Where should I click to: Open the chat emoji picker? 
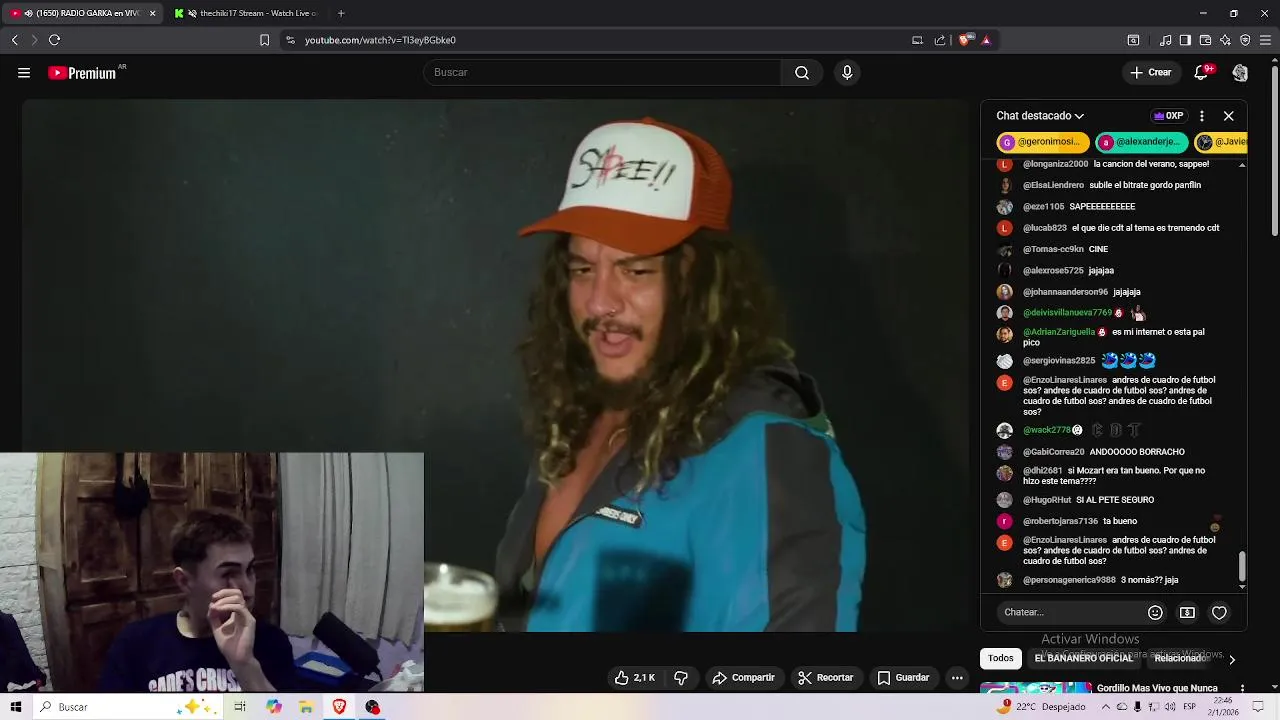click(x=1155, y=612)
